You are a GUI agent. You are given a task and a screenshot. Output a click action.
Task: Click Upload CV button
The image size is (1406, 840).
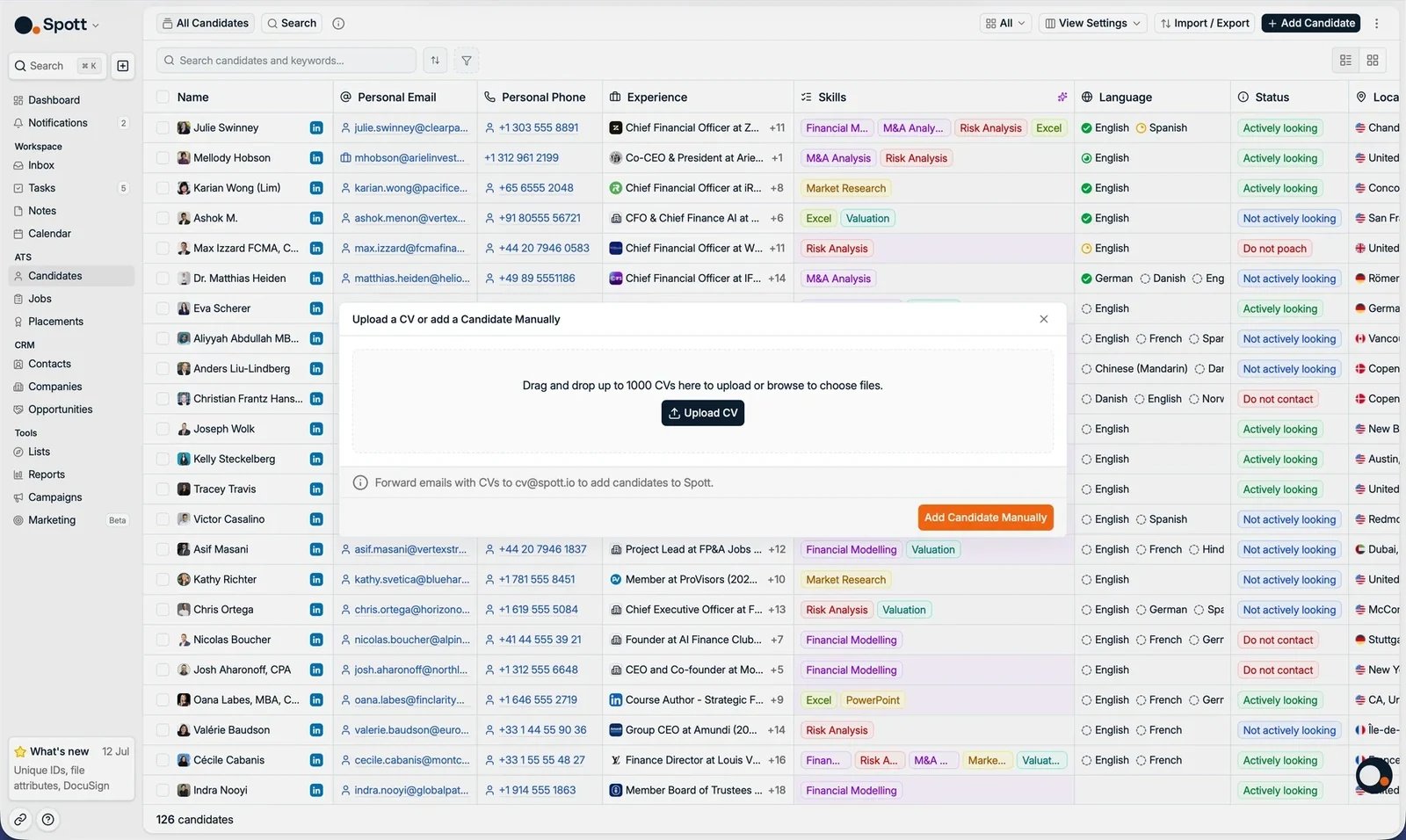(703, 413)
